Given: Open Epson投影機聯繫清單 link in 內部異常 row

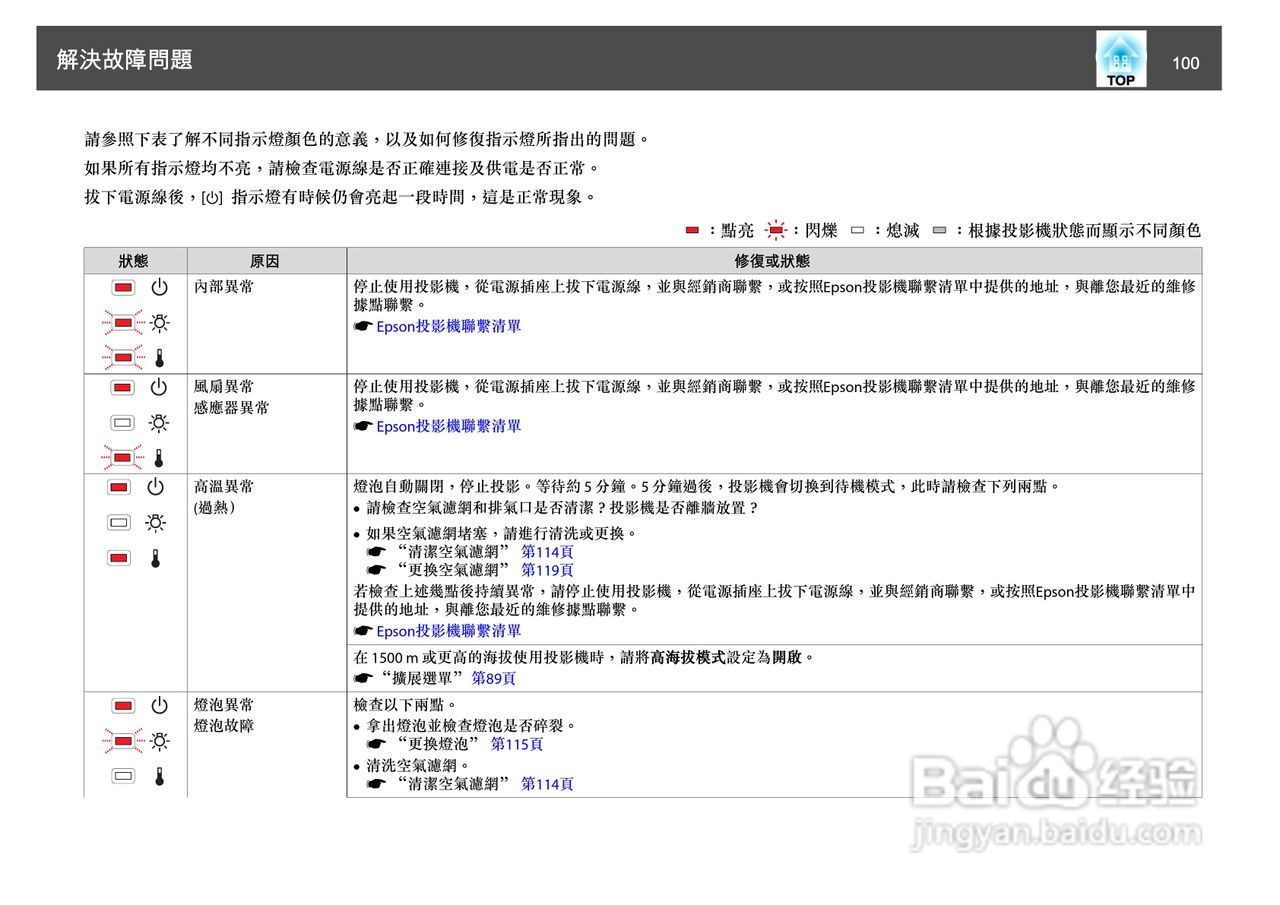Looking at the screenshot, I should 448,326.
